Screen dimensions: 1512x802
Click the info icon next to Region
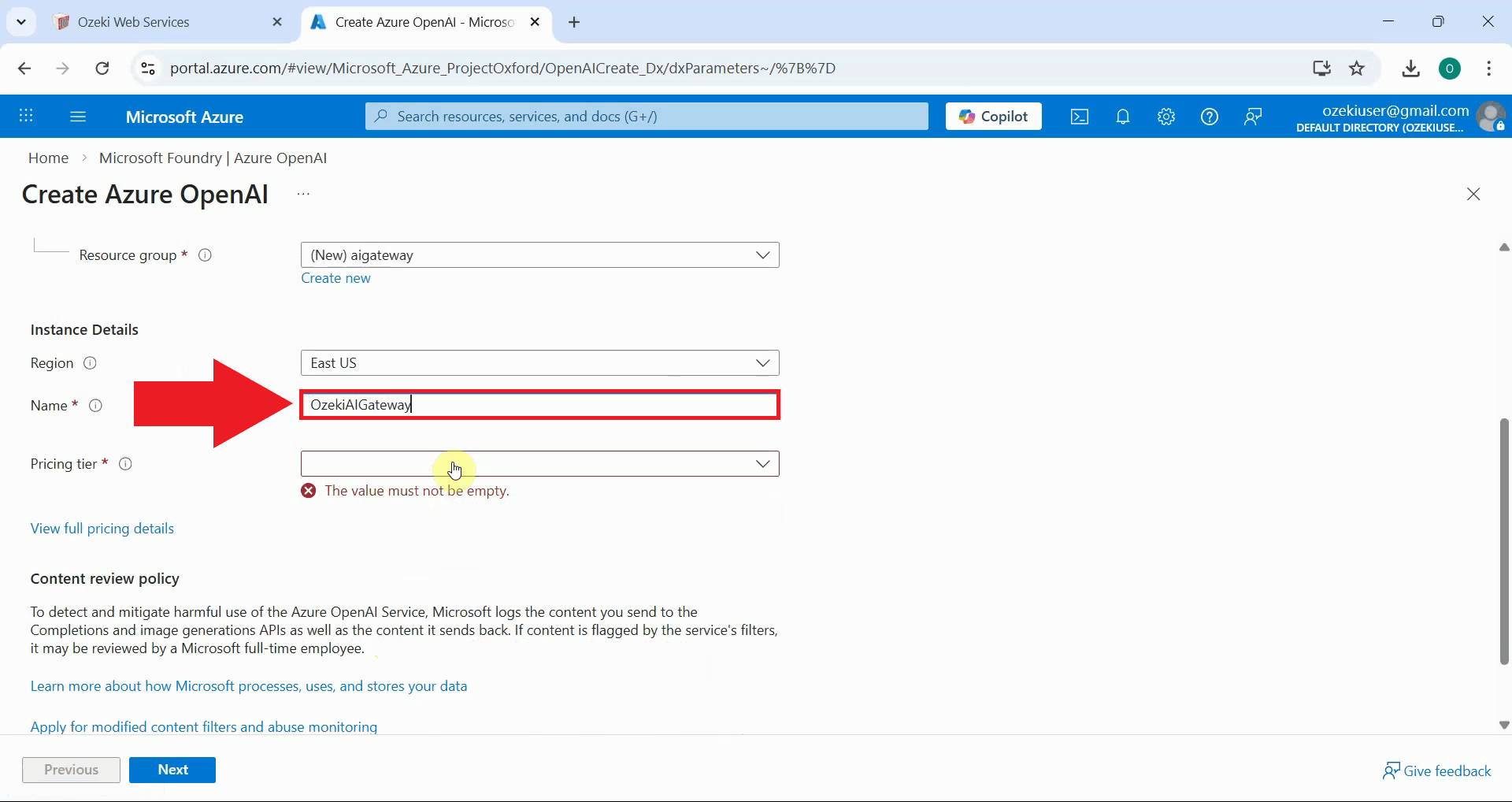coord(91,363)
